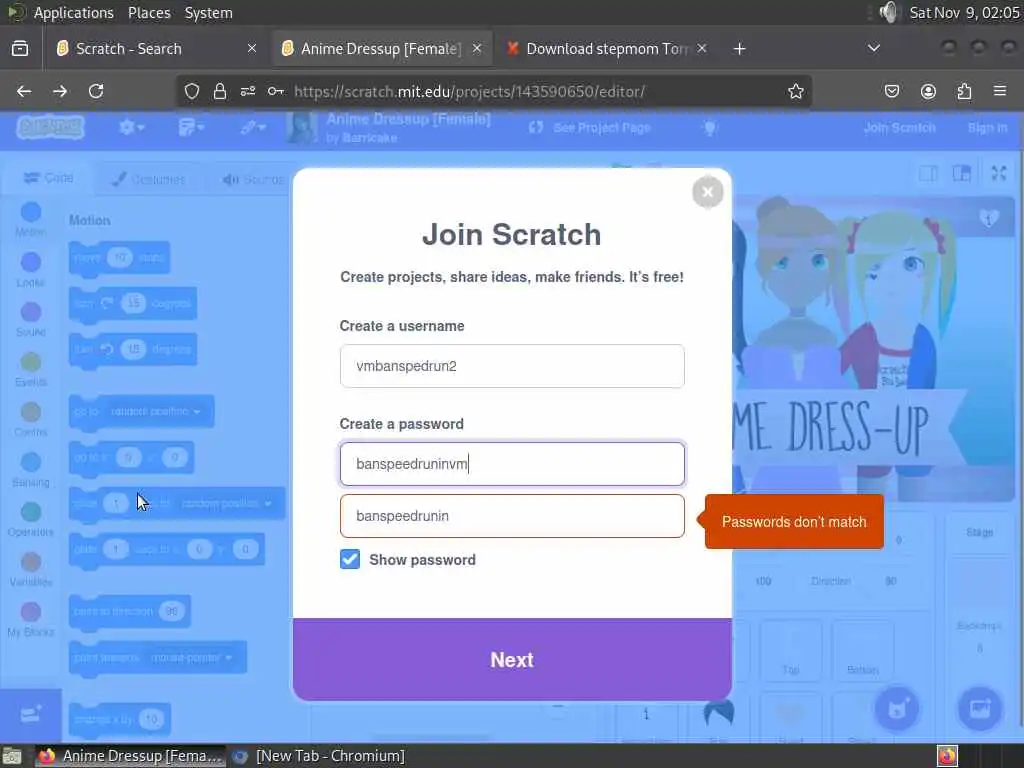The height and width of the screenshot is (768, 1024).
Task: Click the username input field
Action: click(512, 366)
